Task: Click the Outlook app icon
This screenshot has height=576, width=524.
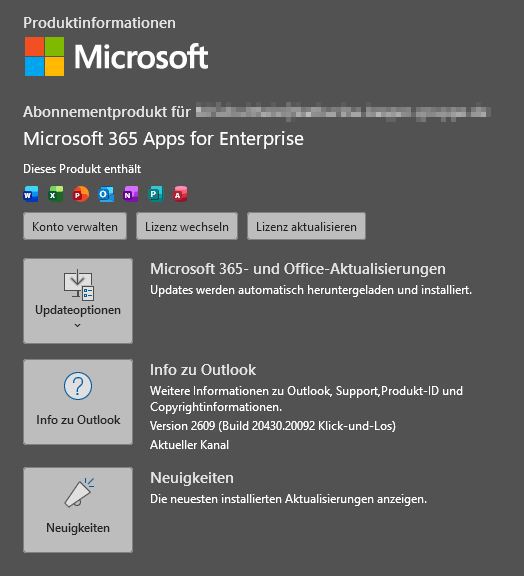Action: click(x=106, y=194)
